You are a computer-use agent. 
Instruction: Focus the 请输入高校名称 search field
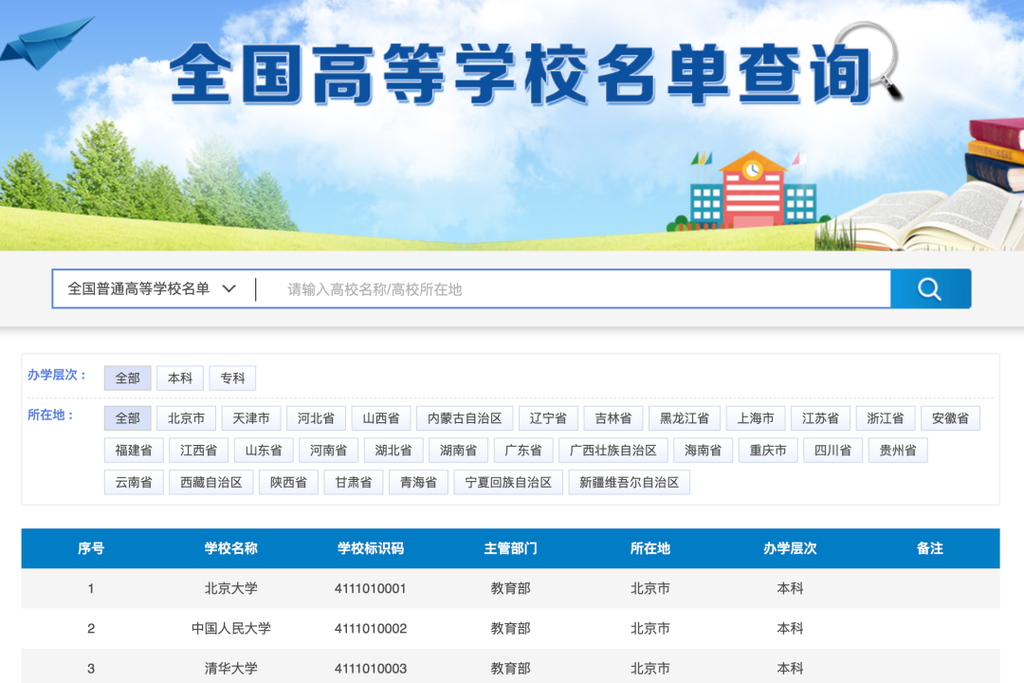pyautogui.click(x=572, y=289)
